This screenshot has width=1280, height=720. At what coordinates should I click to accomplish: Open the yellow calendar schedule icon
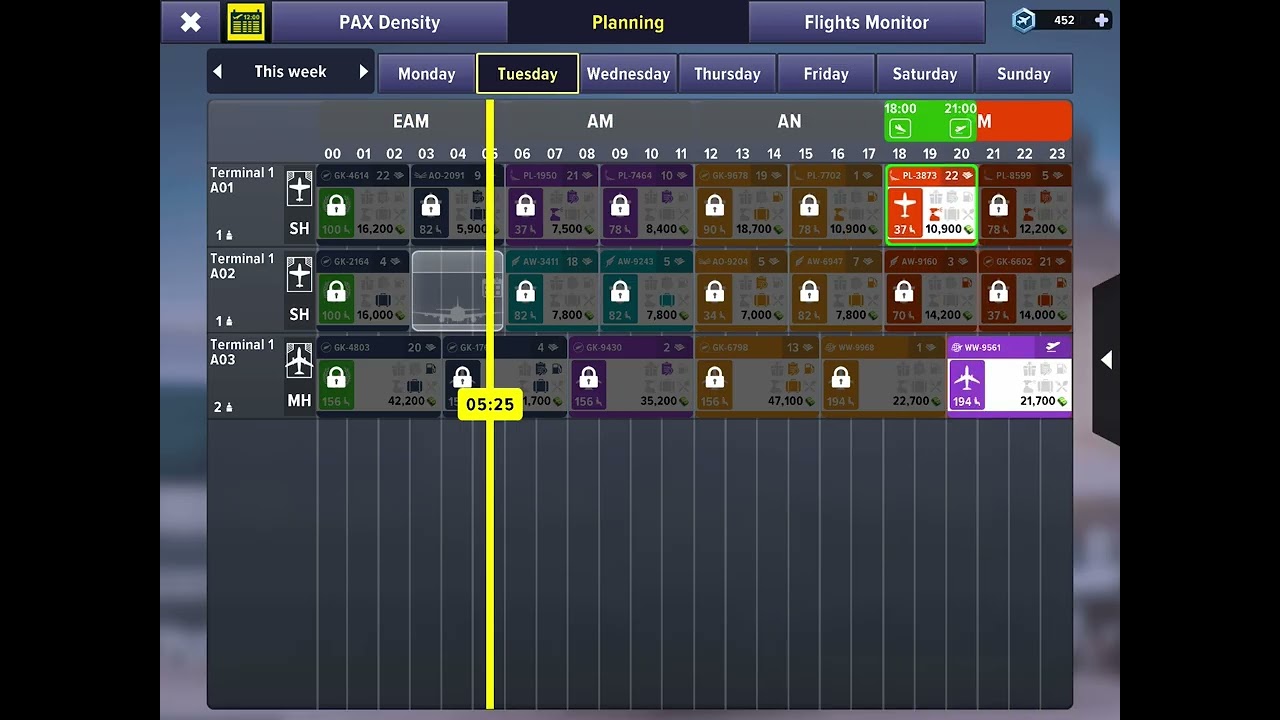click(x=246, y=22)
